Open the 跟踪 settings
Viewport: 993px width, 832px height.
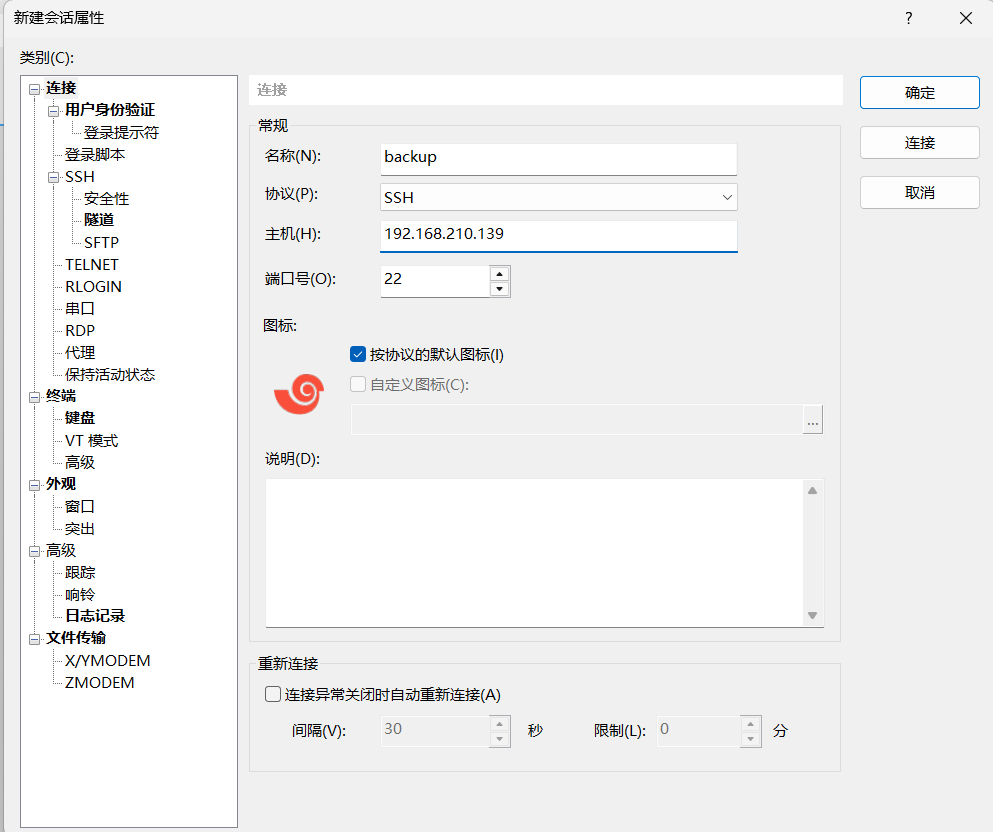click(80, 572)
